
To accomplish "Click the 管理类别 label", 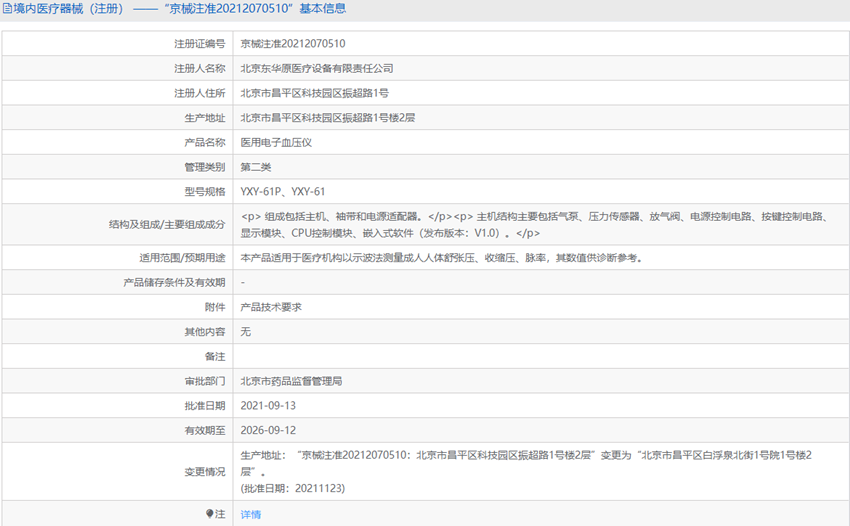I will (205, 167).
